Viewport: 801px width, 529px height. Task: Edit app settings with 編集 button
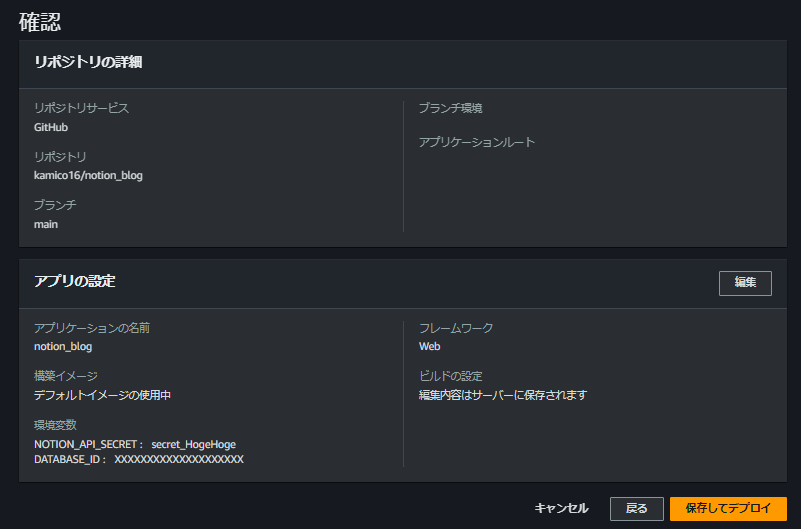coord(745,283)
